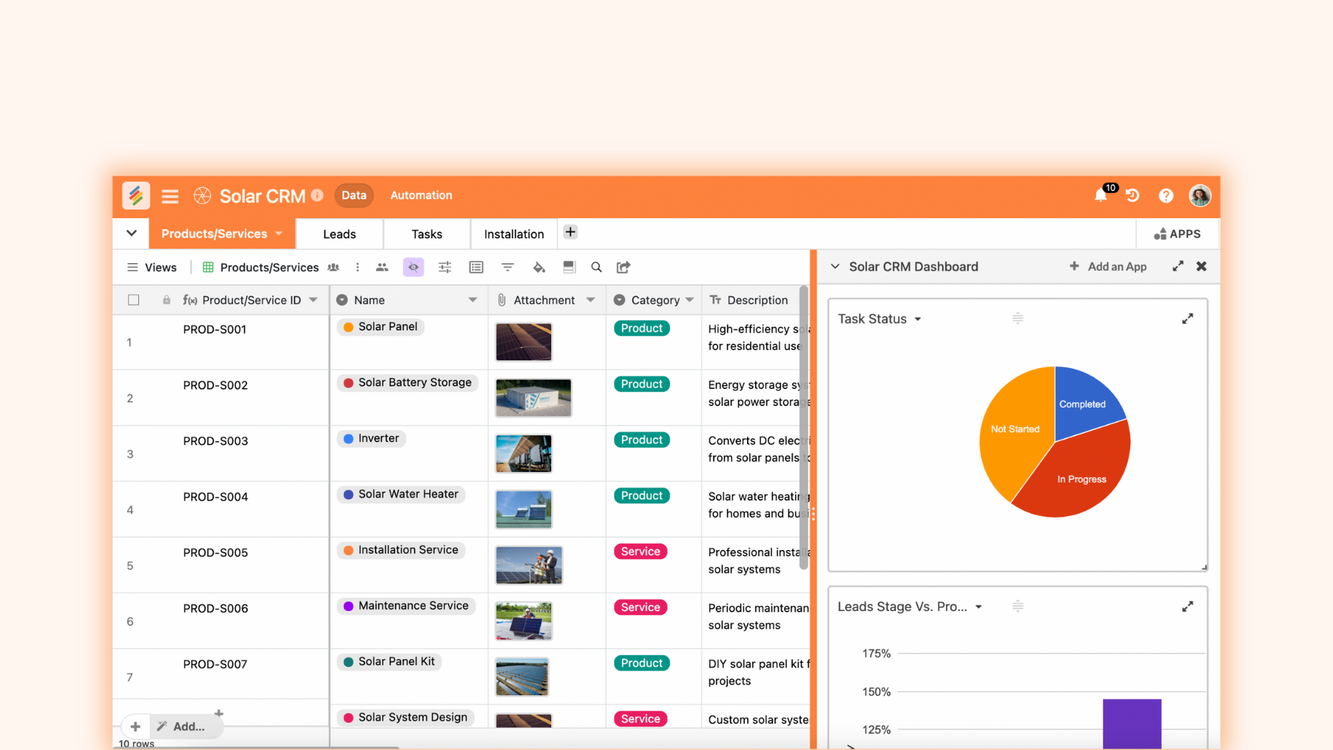Open the Views sidebar
The image size is (1333, 750).
point(152,267)
